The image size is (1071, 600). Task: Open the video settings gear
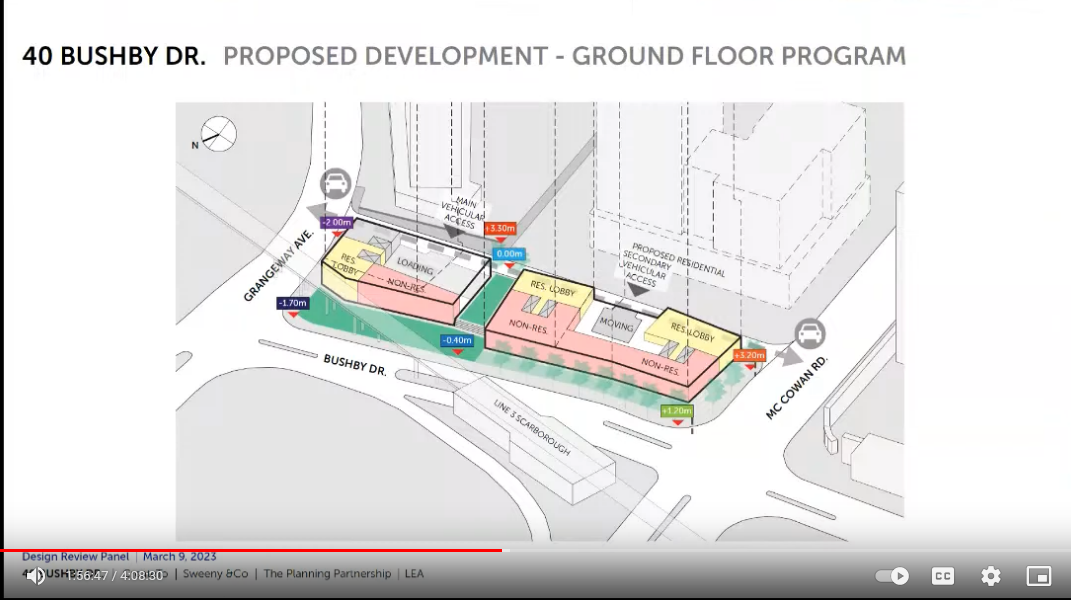coord(990,576)
